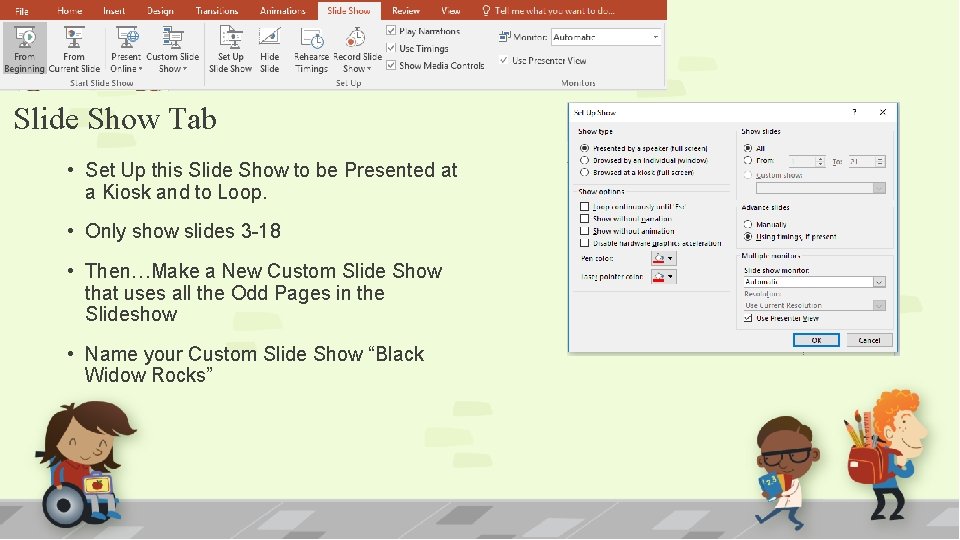The height and width of the screenshot is (540, 960).
Task: Expand Record Slide Show dropdown arrow
Action: coord(369,69)
